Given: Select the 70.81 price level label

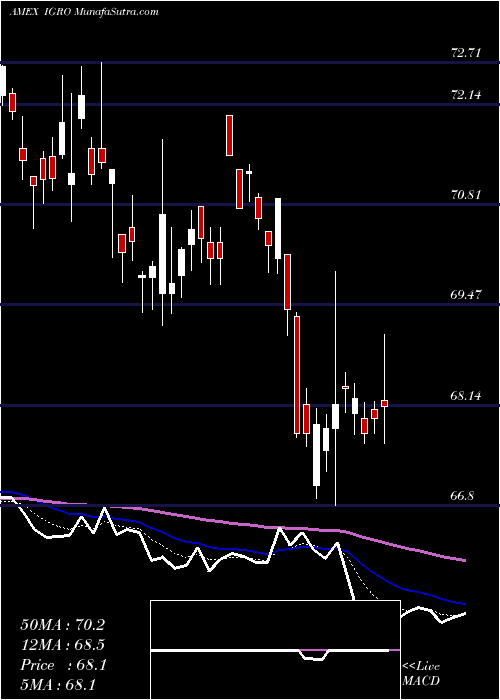Looking at the screenshot, I should (466, 195).
